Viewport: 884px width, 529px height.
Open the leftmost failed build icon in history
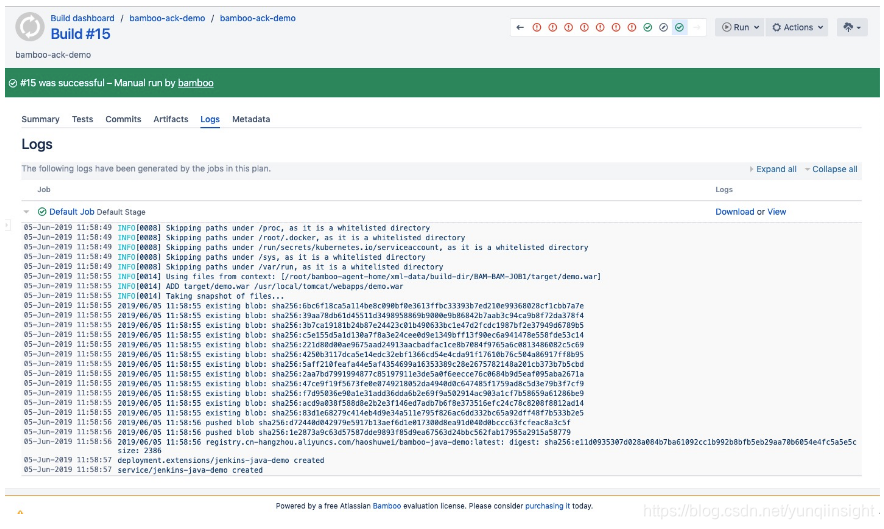[x=537, y=27]
